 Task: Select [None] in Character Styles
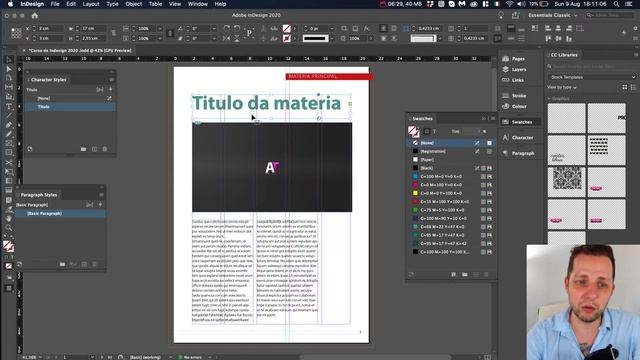pos(70,98)
